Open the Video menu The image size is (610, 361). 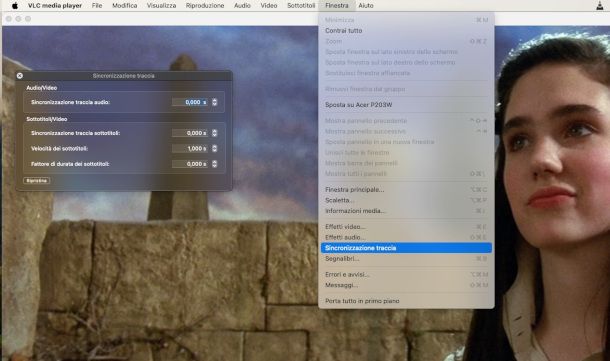[x=269, y=5]
